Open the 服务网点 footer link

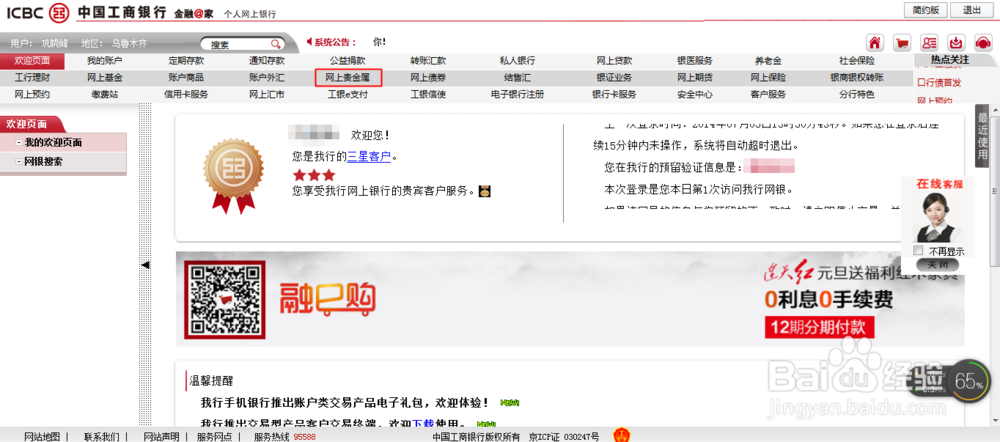coord(214,437)
